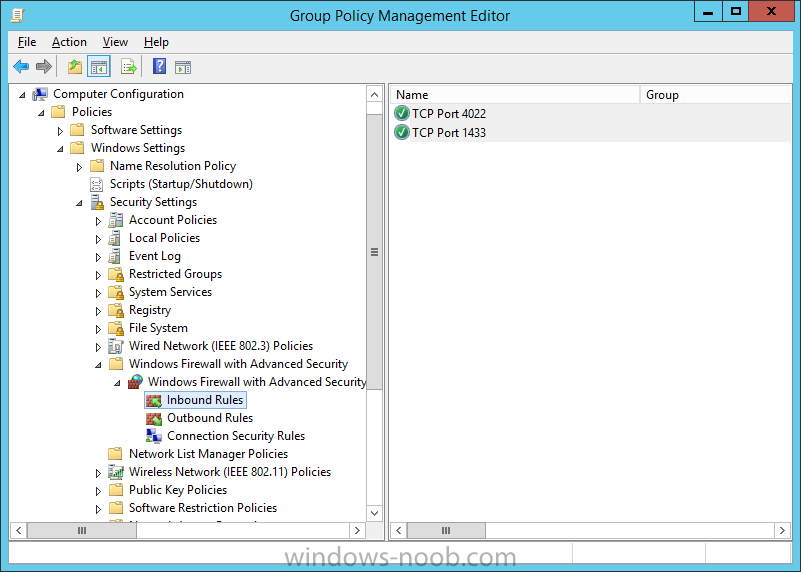This screenshot has width=801, height=572.
Task: Expand the System Services node
Action: 98,293
